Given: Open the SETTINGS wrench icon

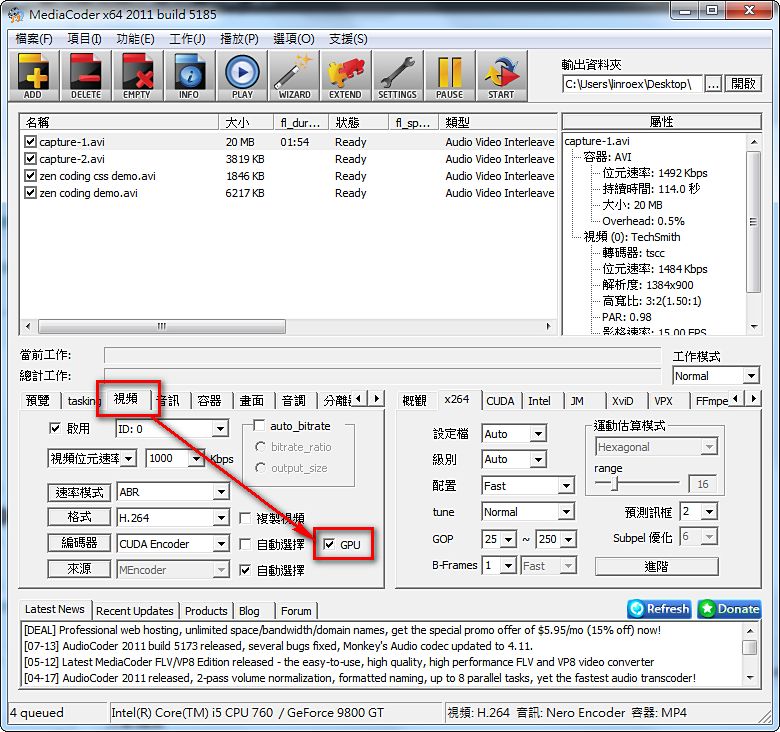Looking at the screenshot, I should point(397,76).
